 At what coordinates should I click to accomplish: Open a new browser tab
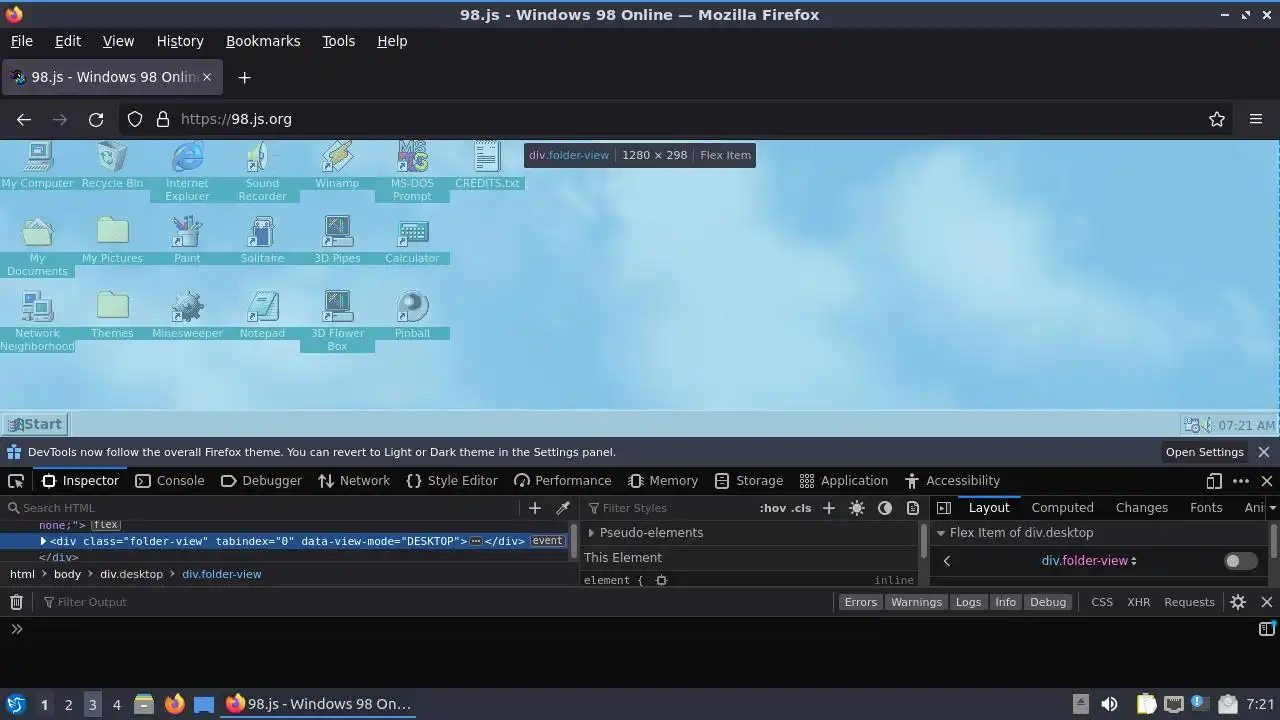244,77
